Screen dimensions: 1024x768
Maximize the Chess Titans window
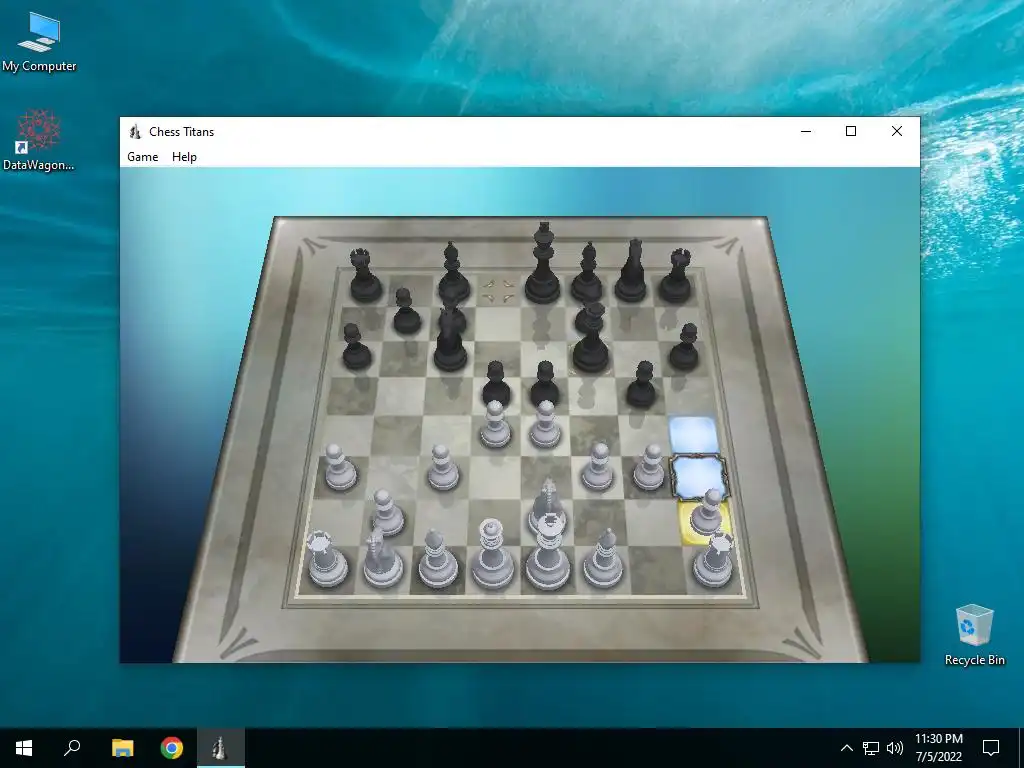851,131
